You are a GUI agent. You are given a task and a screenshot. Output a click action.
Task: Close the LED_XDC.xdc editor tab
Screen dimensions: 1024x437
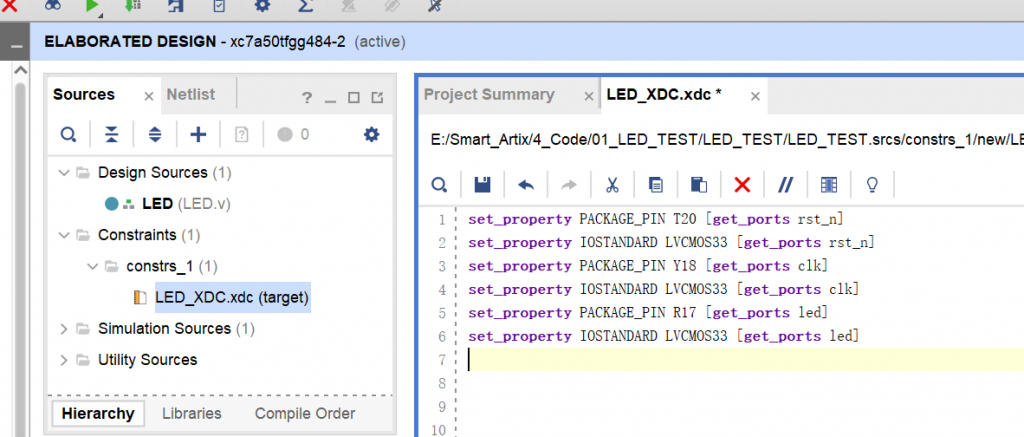pos(755,96)
